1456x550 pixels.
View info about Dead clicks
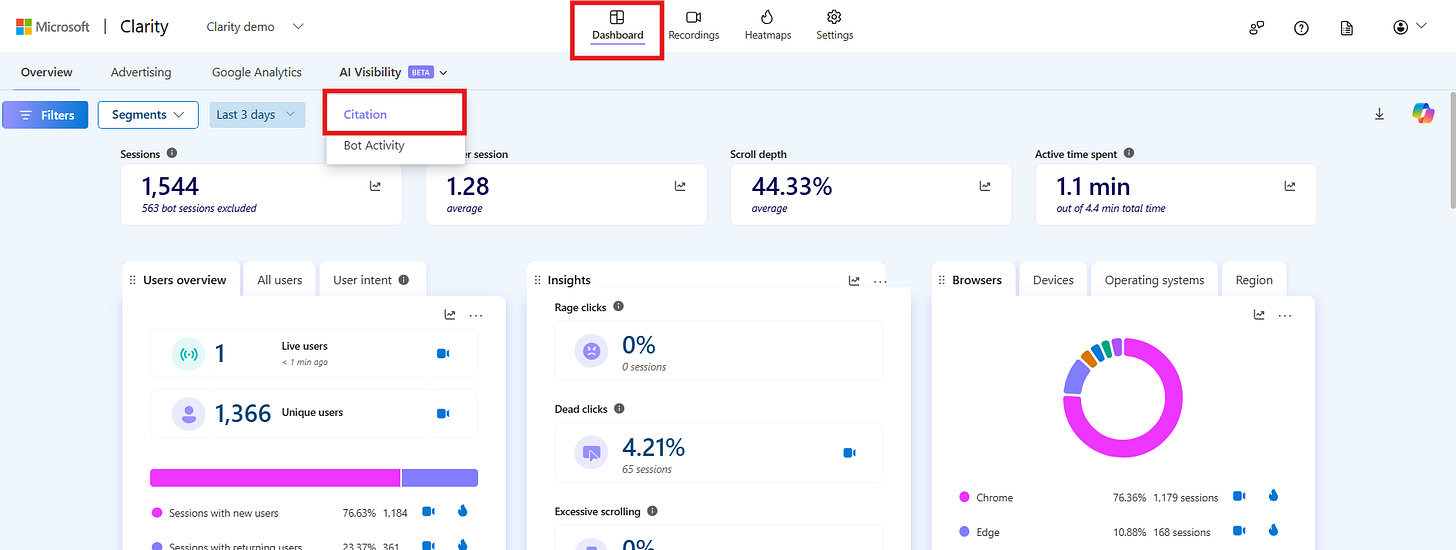click(x=619, y=409)
